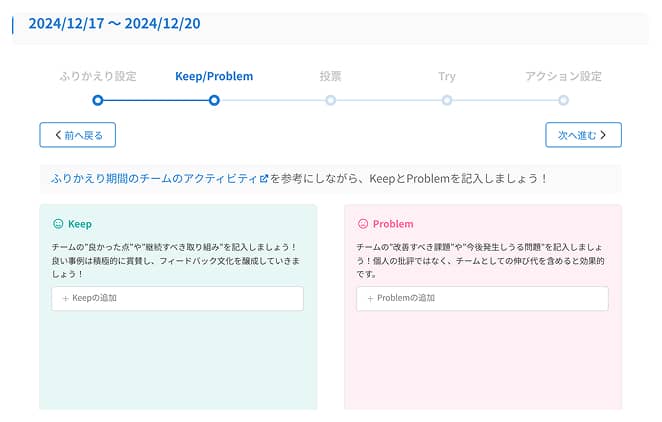The width and height of the screenshot is (662, 422).
Task: Open the 投票 step label
Action: (x=331, y=76)
